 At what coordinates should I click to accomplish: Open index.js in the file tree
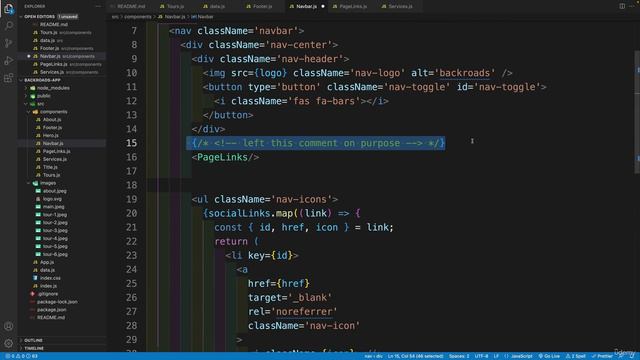coord(48,286)
